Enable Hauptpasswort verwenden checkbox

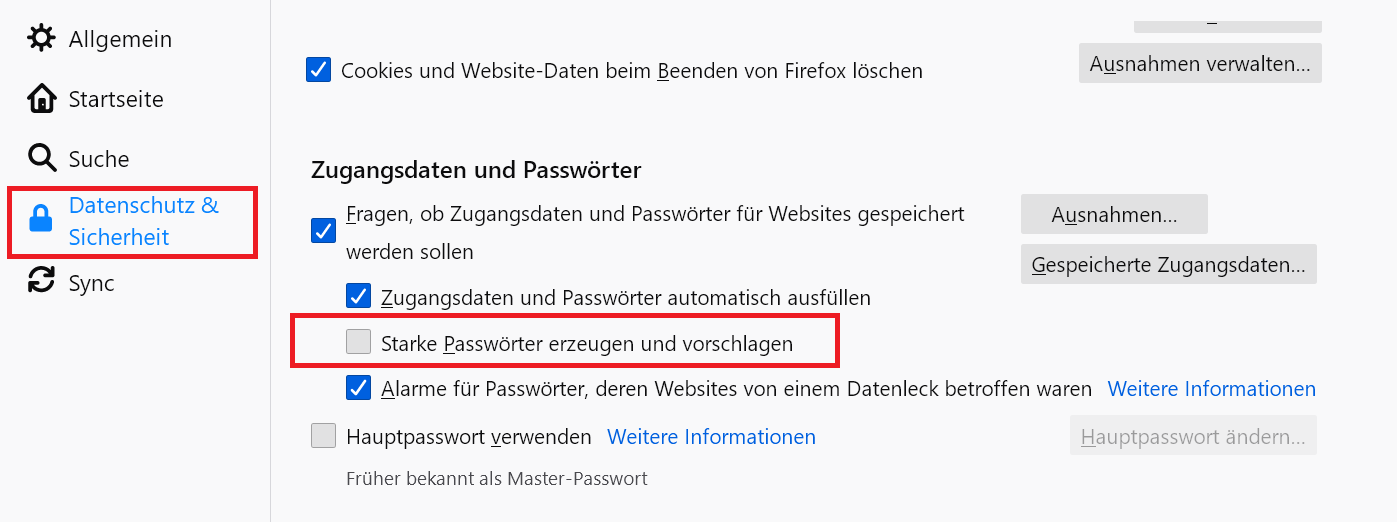click(x=323, y=436)
